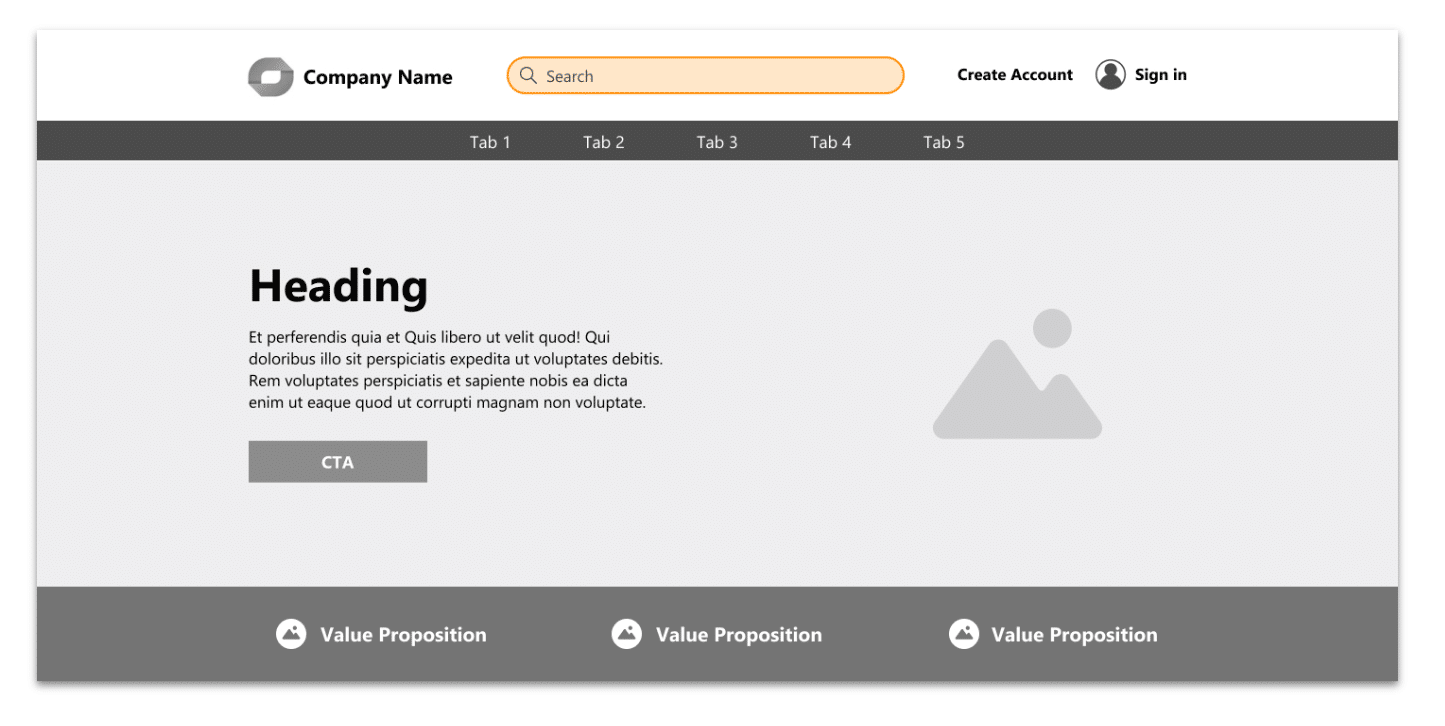Click the left Value Proposition label
This screenshot has width=1445, height=726.
click(x=403, y=635)
